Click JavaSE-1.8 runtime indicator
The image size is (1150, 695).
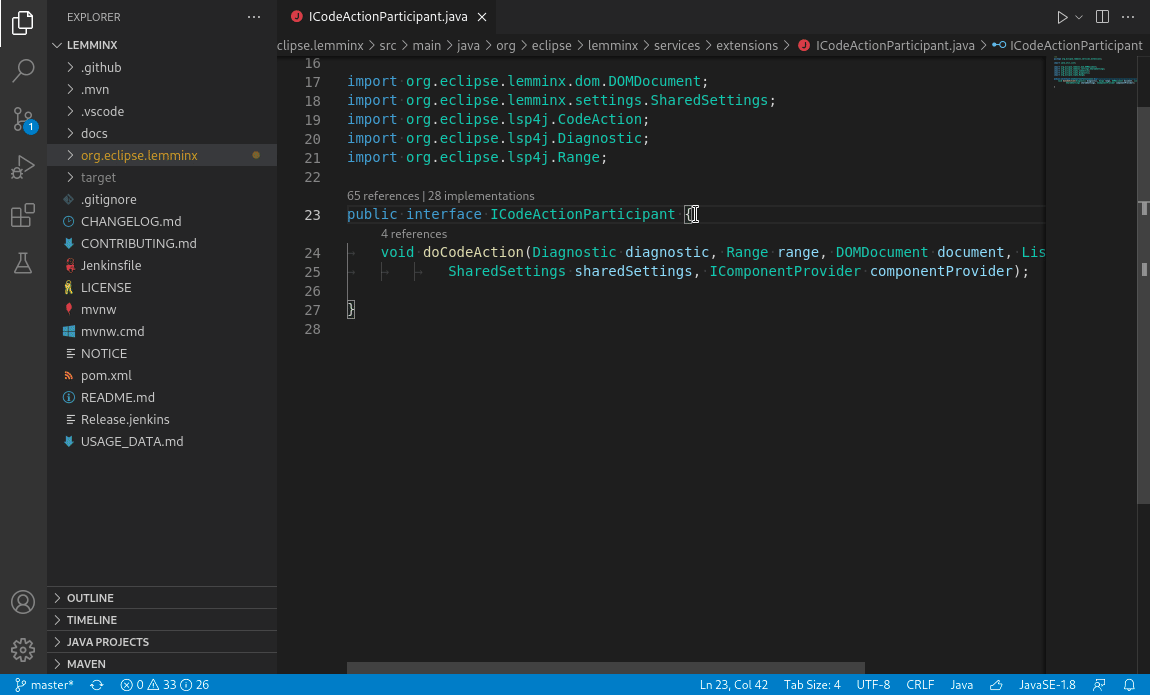click(x=1047, y=685)
